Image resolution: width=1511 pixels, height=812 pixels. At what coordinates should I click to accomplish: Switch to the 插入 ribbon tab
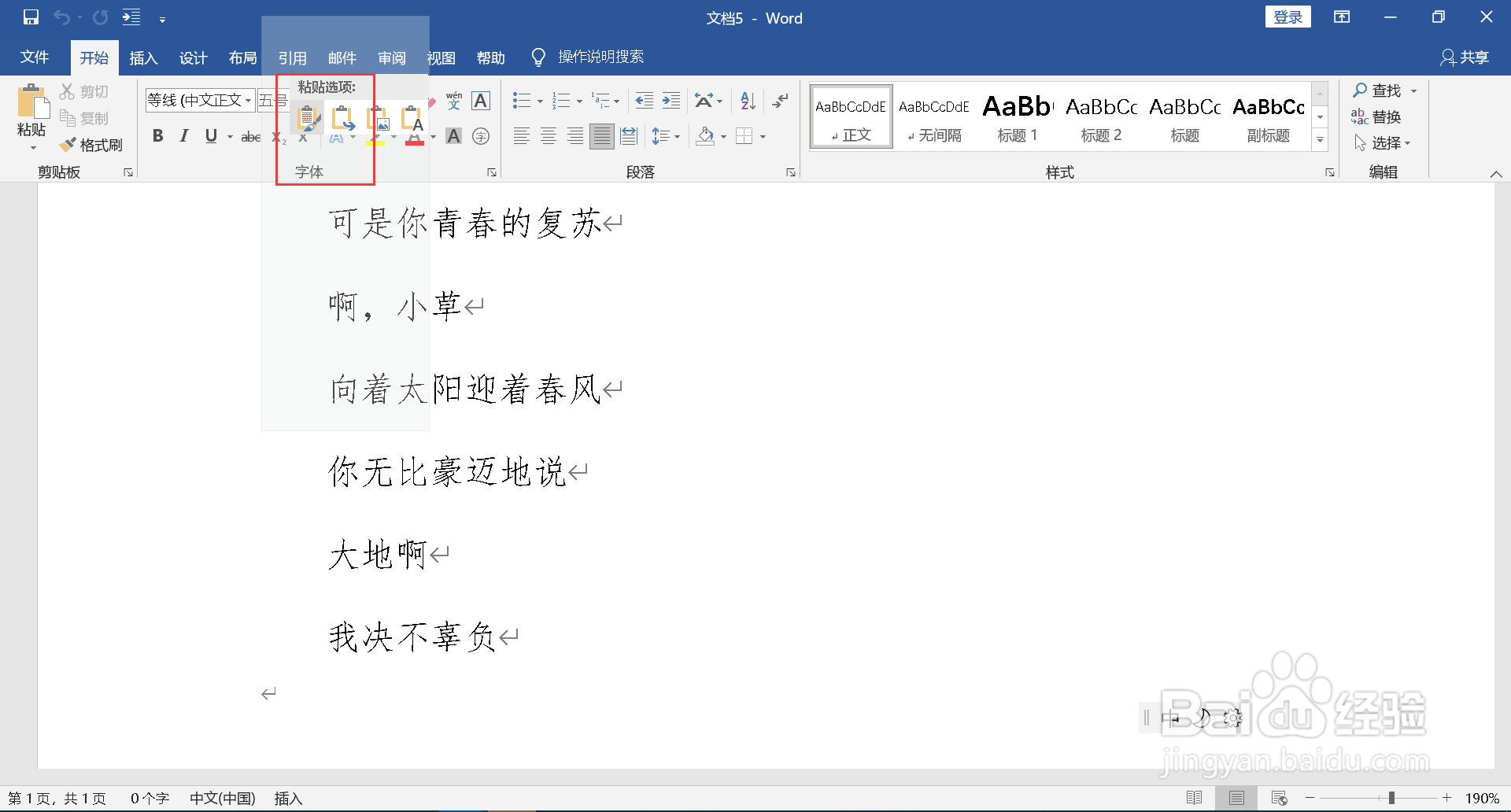[143, 57]
